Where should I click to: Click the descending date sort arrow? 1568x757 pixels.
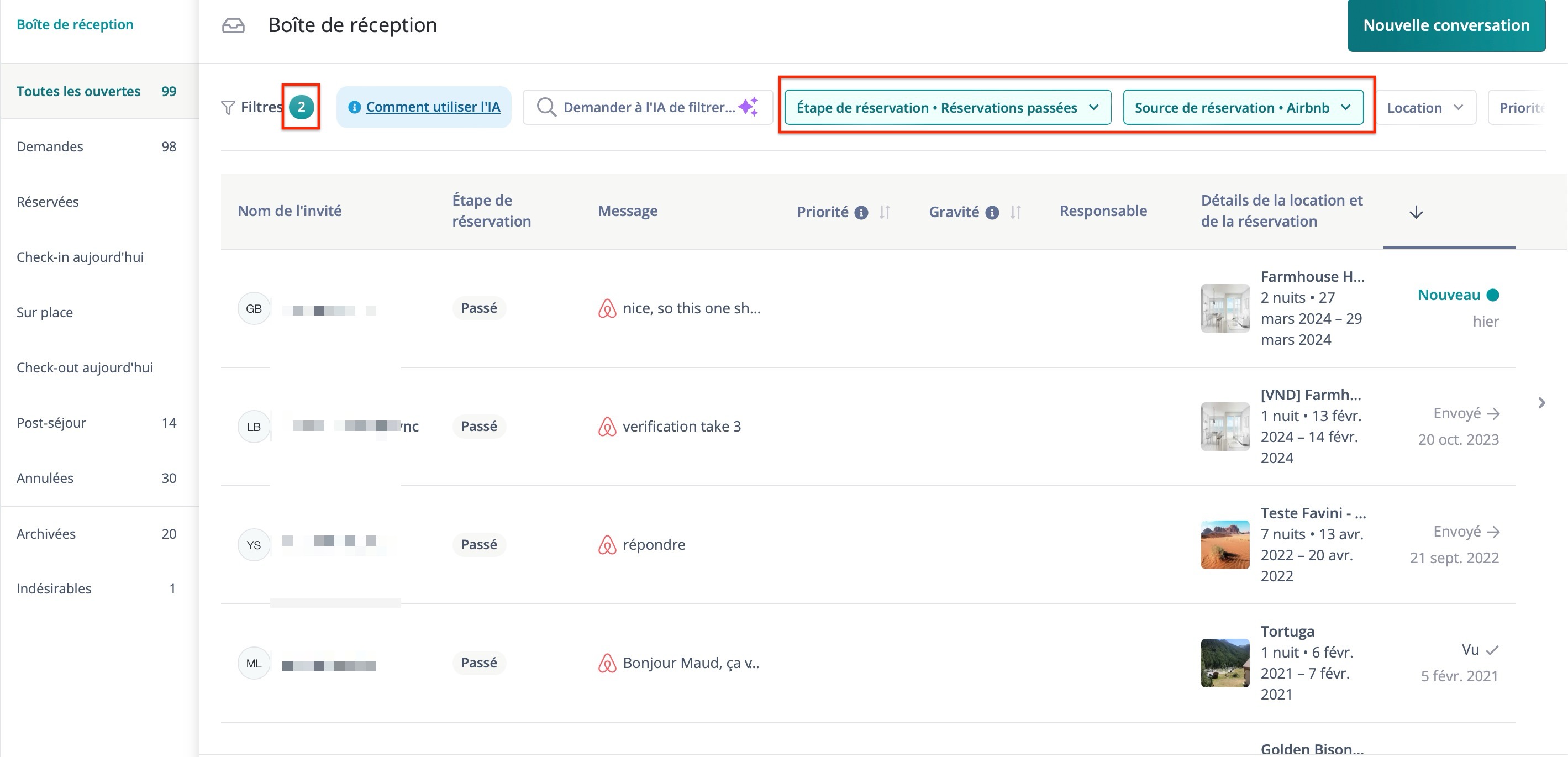(1416, 212)
